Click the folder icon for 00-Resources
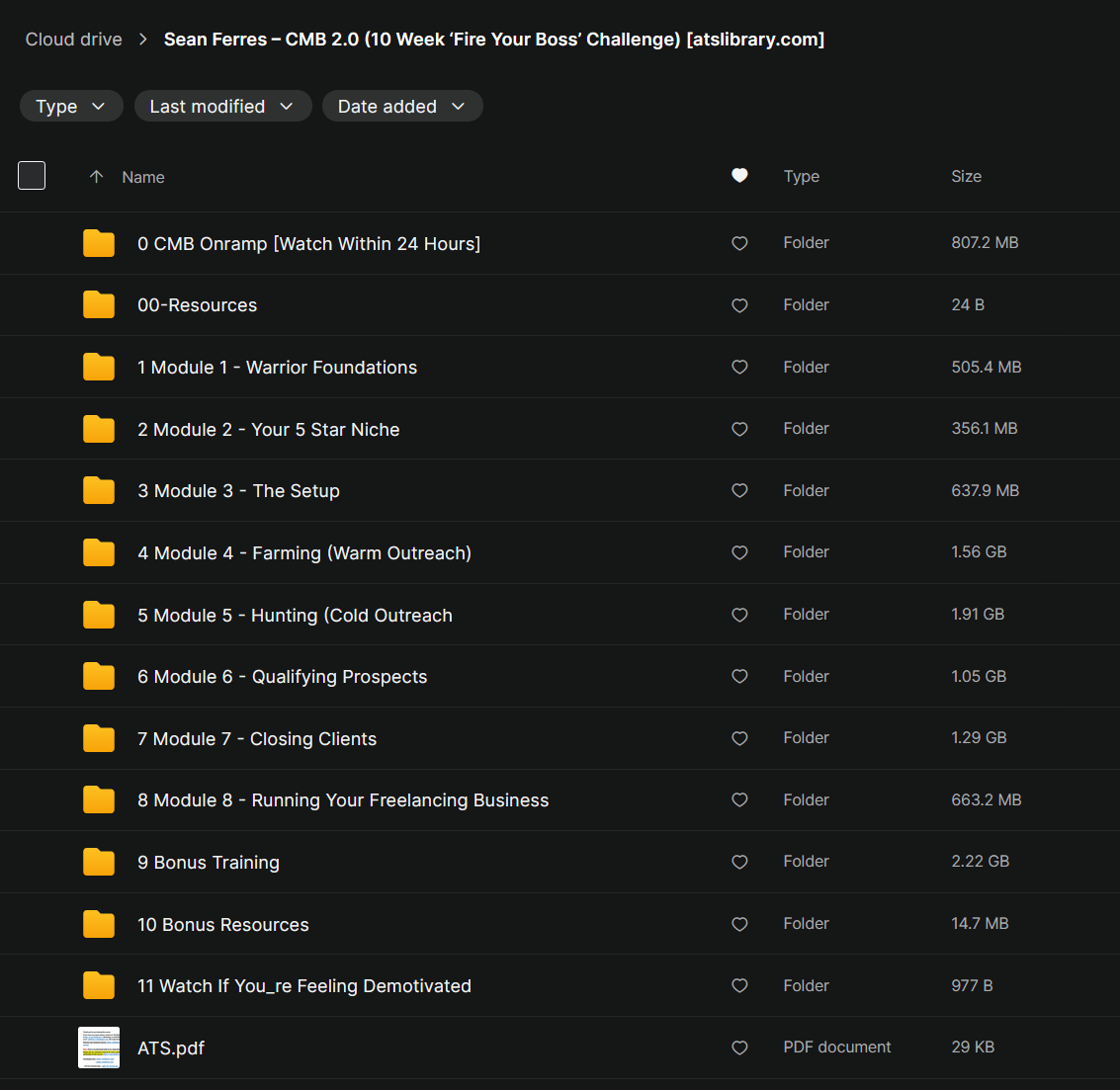Screen dimensions: 1120x1090 pos(99,305)
